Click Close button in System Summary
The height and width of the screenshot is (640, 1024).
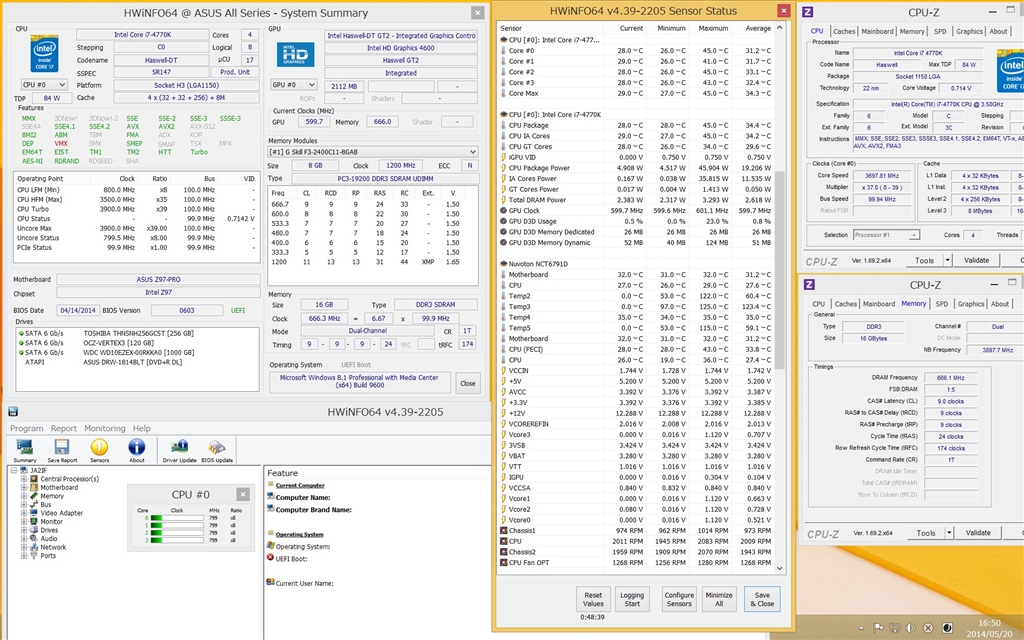[x=467, y=383]
